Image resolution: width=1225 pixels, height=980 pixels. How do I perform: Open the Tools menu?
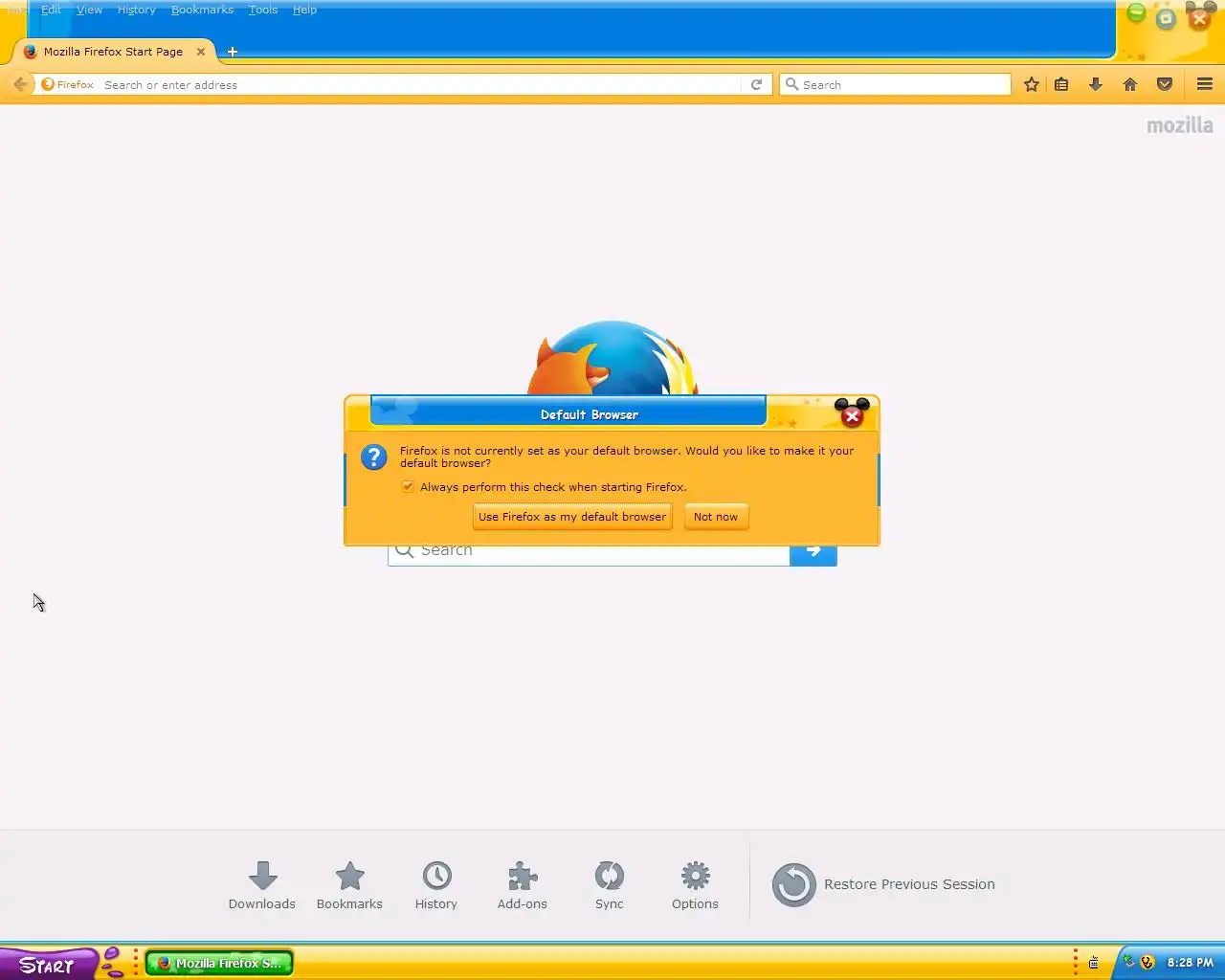click(263, 10)
